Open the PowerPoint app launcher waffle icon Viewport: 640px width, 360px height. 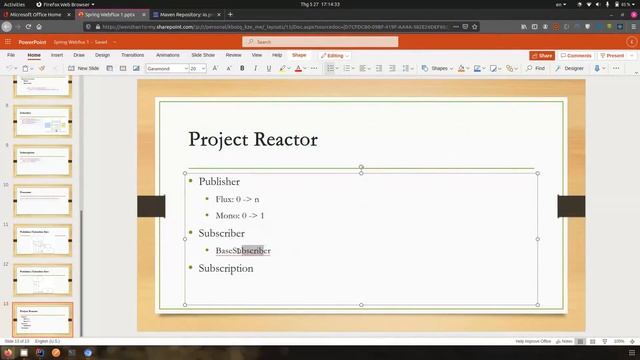(x=8, y=42)
